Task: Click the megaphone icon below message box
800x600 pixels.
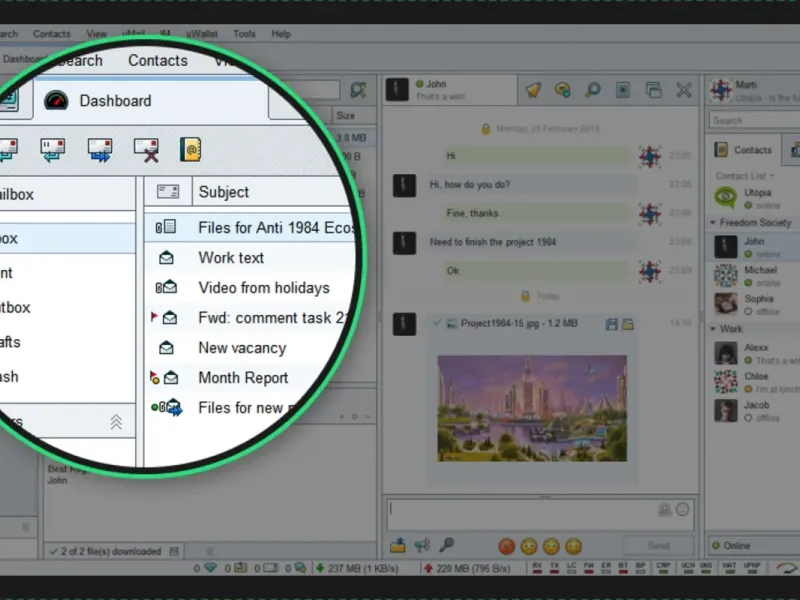Action: point(422,546)
